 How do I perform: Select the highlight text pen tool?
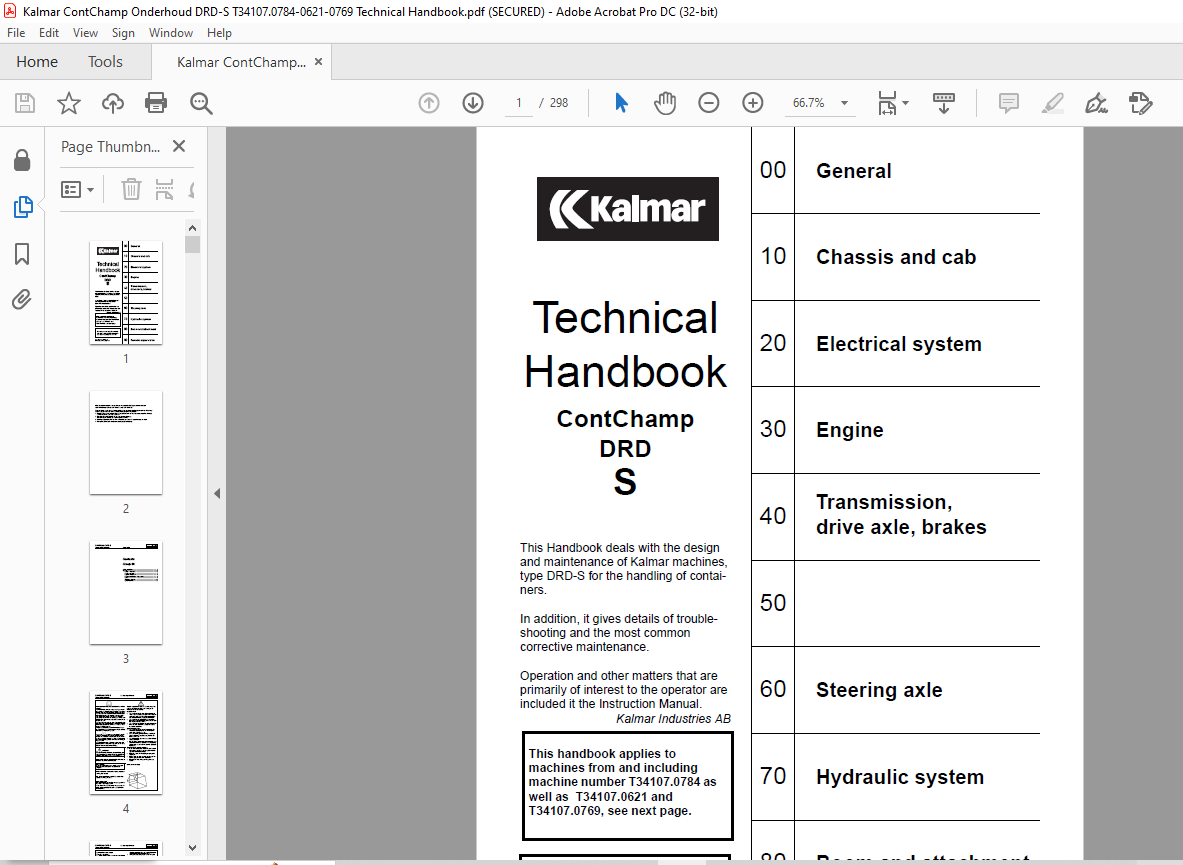[x=1052, y=103]
